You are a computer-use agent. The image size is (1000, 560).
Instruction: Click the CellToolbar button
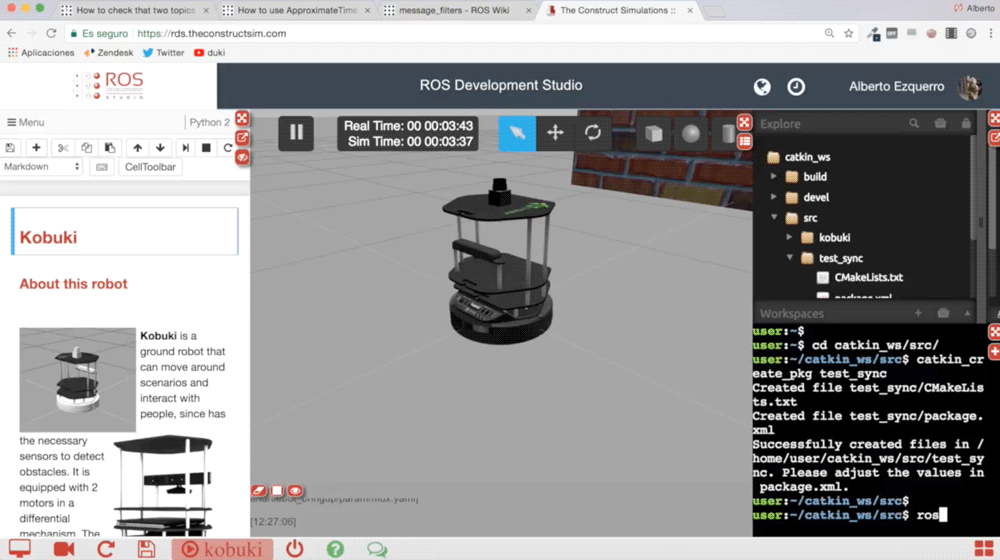coord(150,167)
